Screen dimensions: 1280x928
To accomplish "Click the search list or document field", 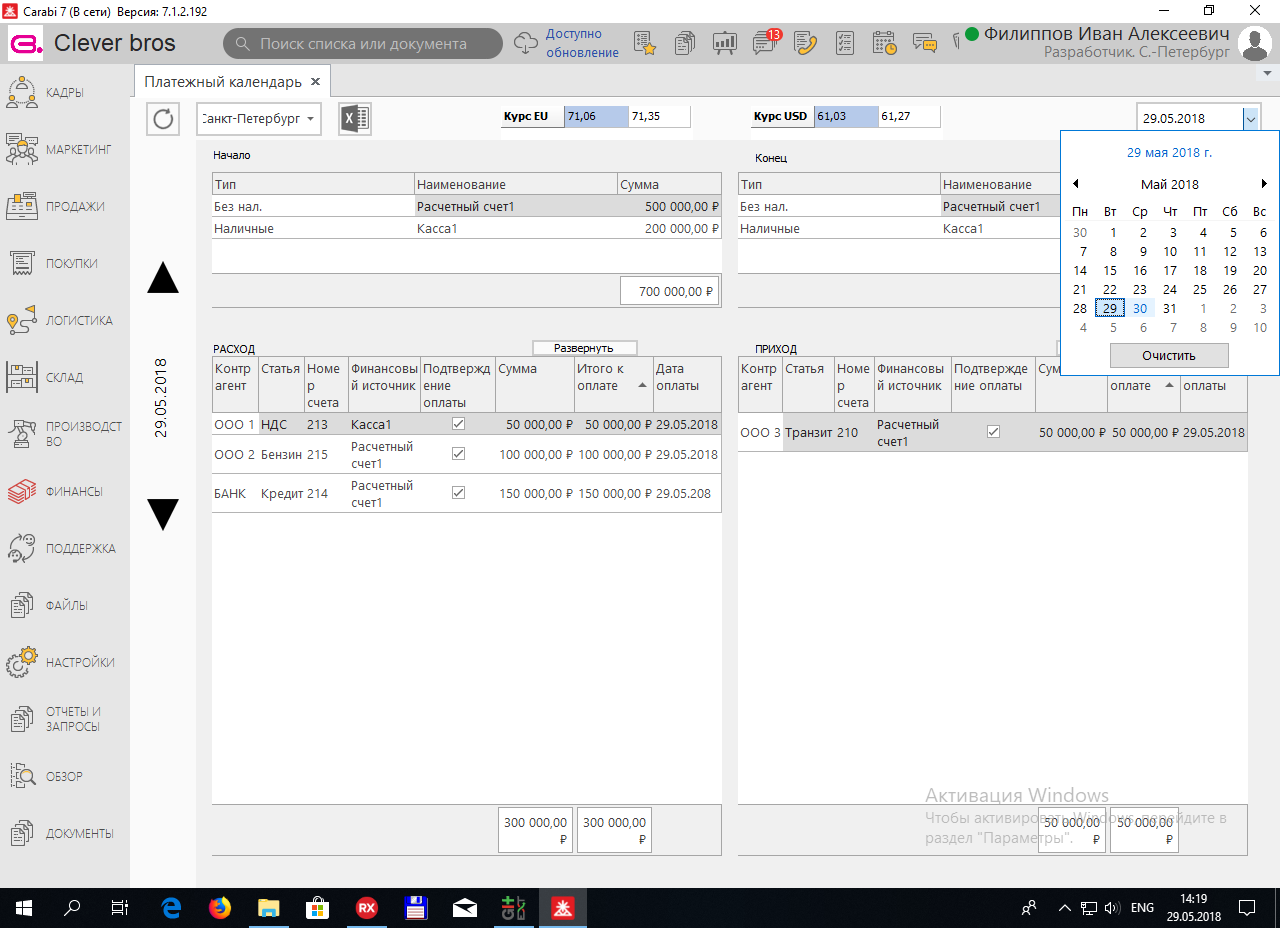I will 363,44.
